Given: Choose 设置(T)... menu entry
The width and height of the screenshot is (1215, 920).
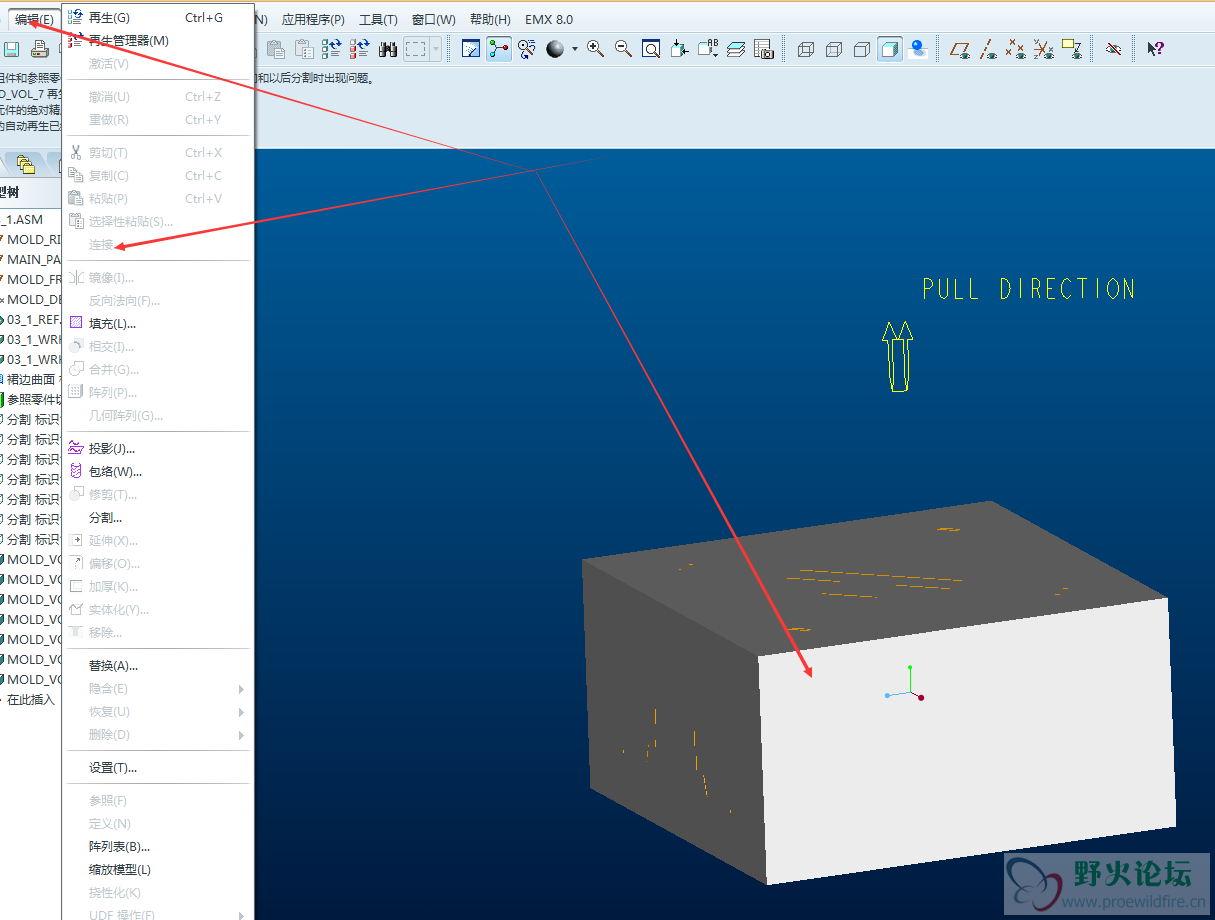Looking at the screenshot, I should point(158,768).
